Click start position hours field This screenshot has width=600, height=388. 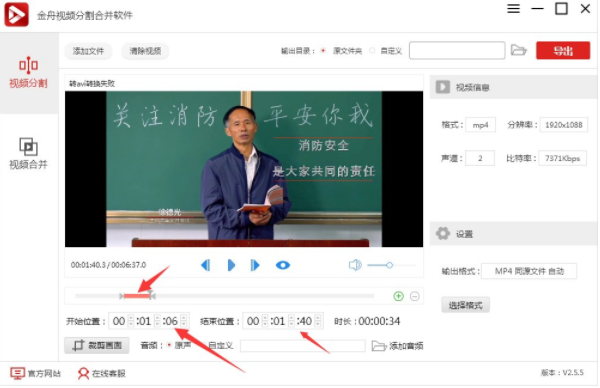tap(119, 321)
